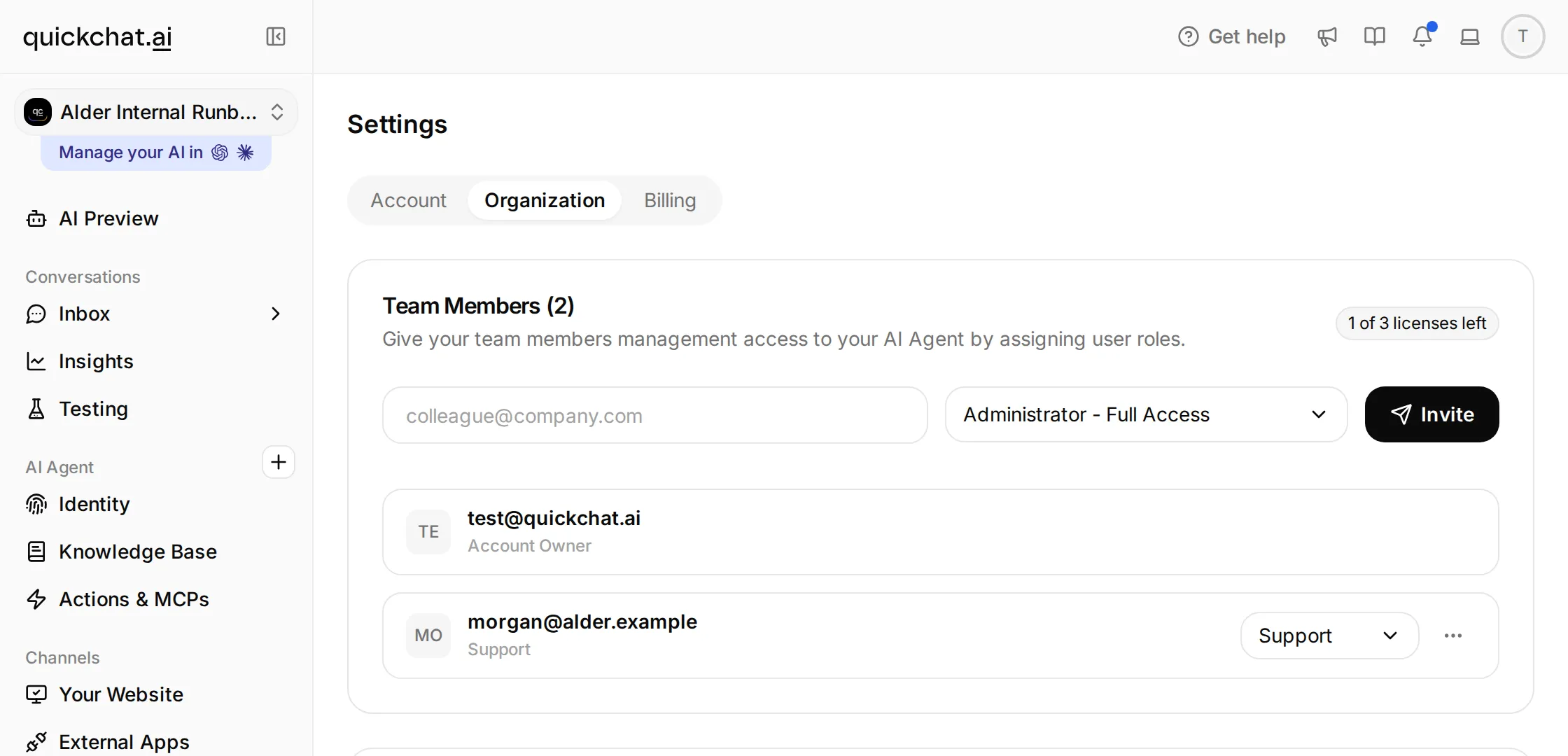Screen dimensions: 1568x756
Task: Click the TE avatar for test@quickchat.ai
Action: (428, 532)
